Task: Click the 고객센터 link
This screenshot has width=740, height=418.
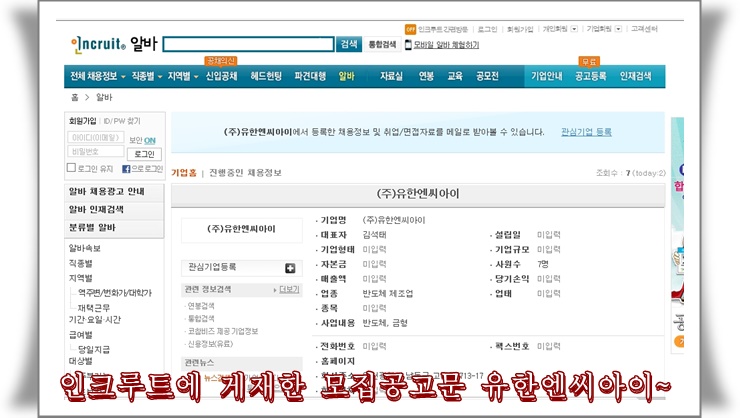Action: point(644,29)
